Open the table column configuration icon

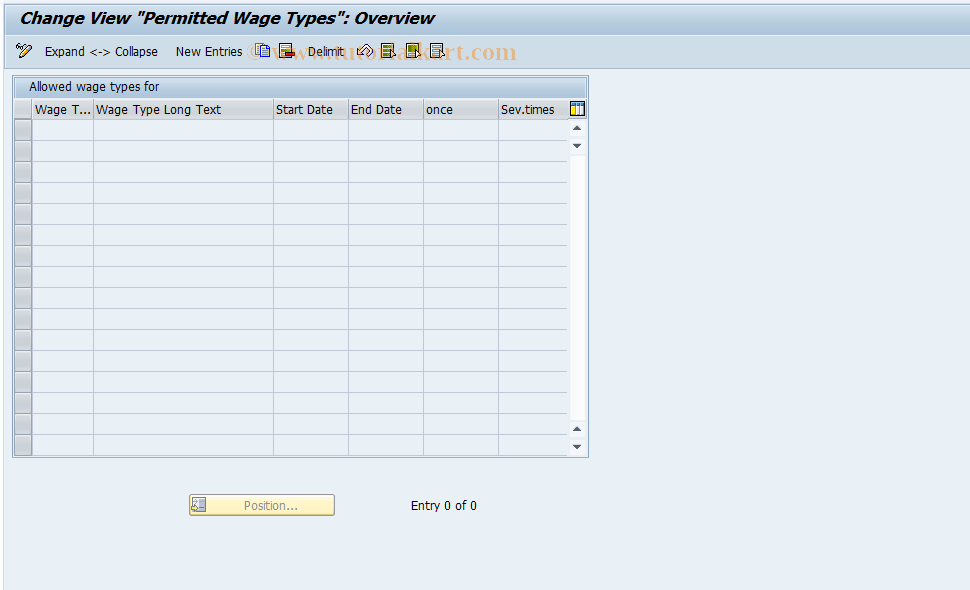tap(577, 109)
